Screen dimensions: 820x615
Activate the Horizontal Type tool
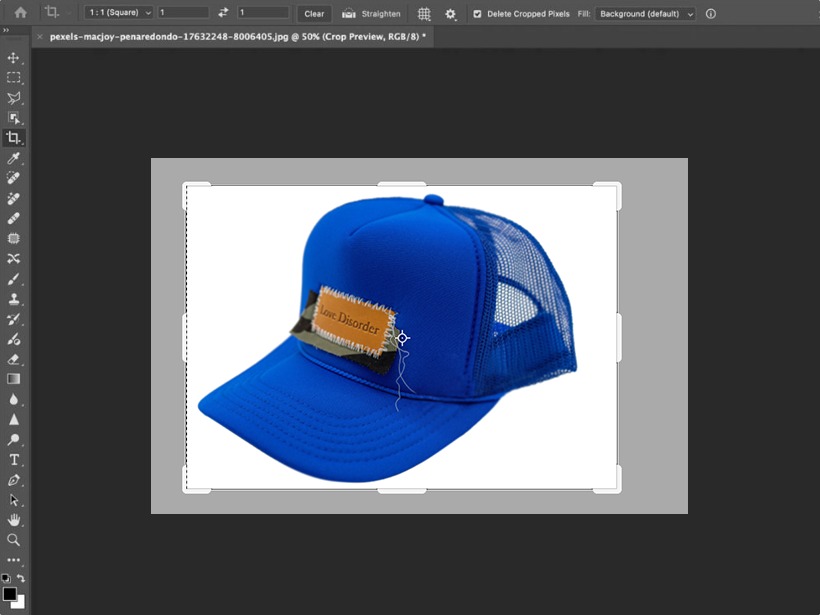click(14, 459)
